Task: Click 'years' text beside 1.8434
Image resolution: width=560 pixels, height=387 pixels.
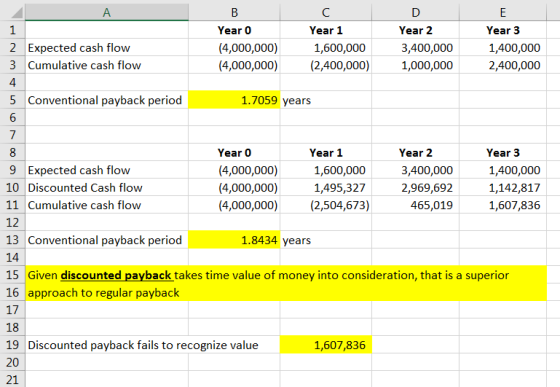Action: [x=296, y=241]
